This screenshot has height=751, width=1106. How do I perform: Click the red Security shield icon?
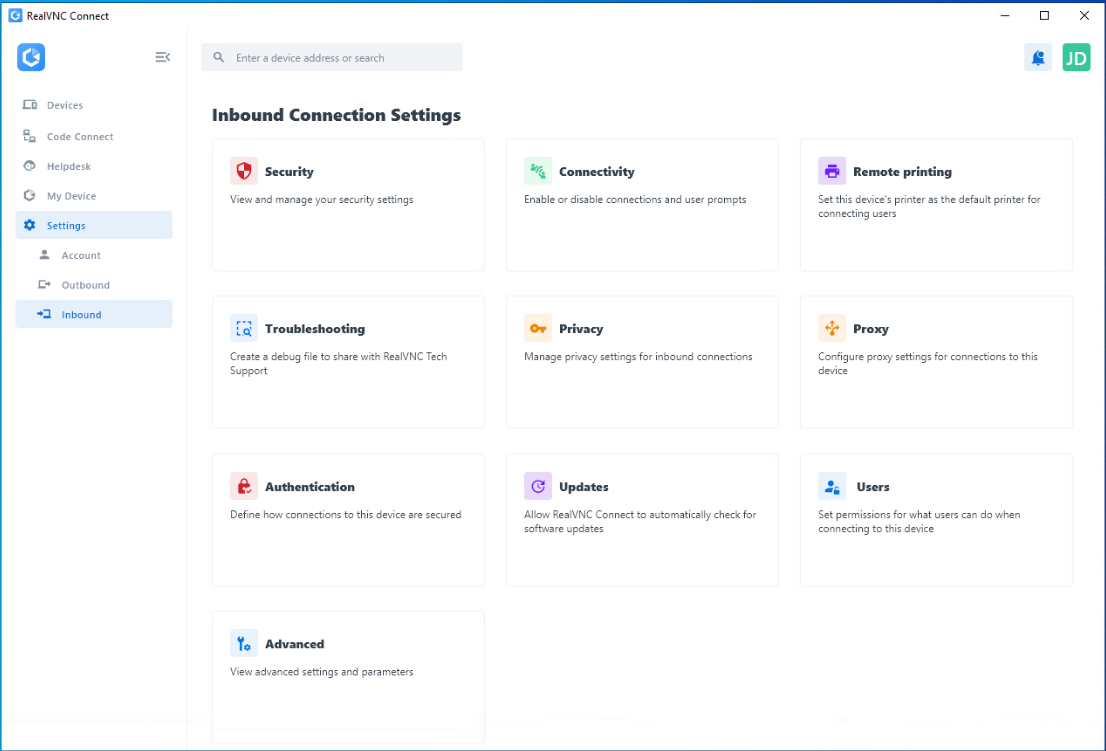coord(244,171)
